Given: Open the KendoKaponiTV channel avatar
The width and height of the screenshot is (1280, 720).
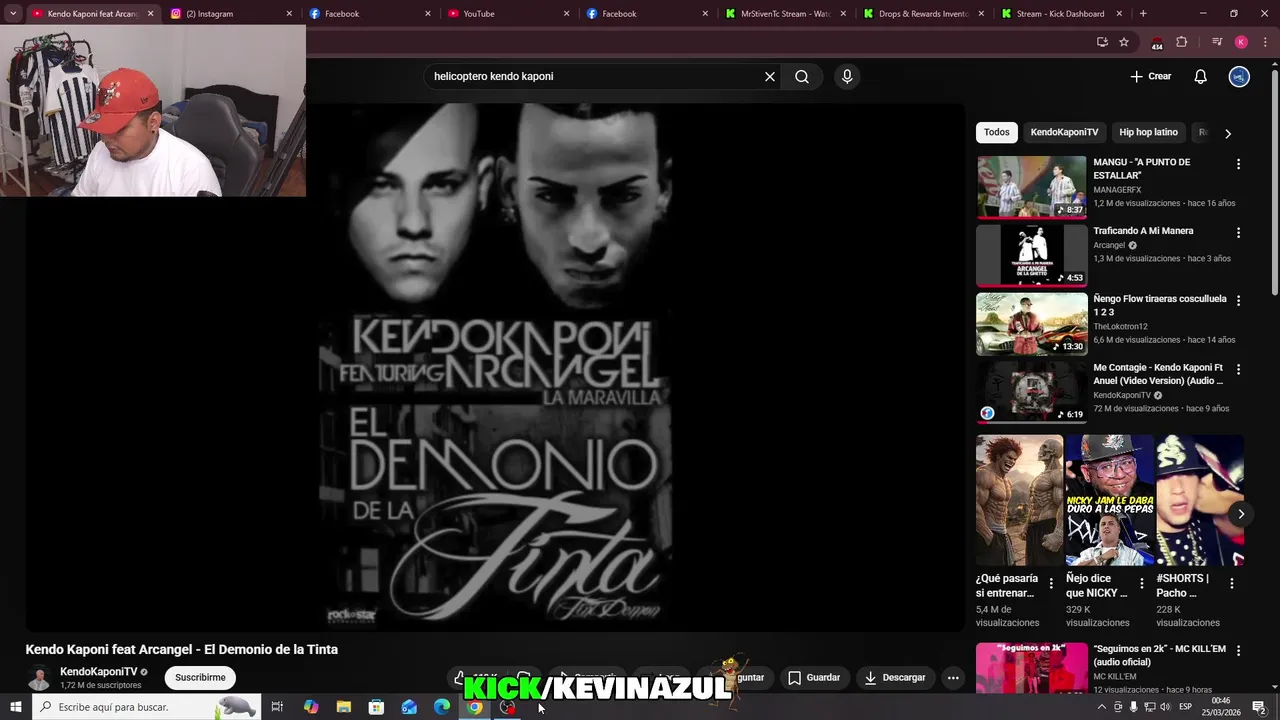Looking at the screenshot, I should click(x=39, y=678).
